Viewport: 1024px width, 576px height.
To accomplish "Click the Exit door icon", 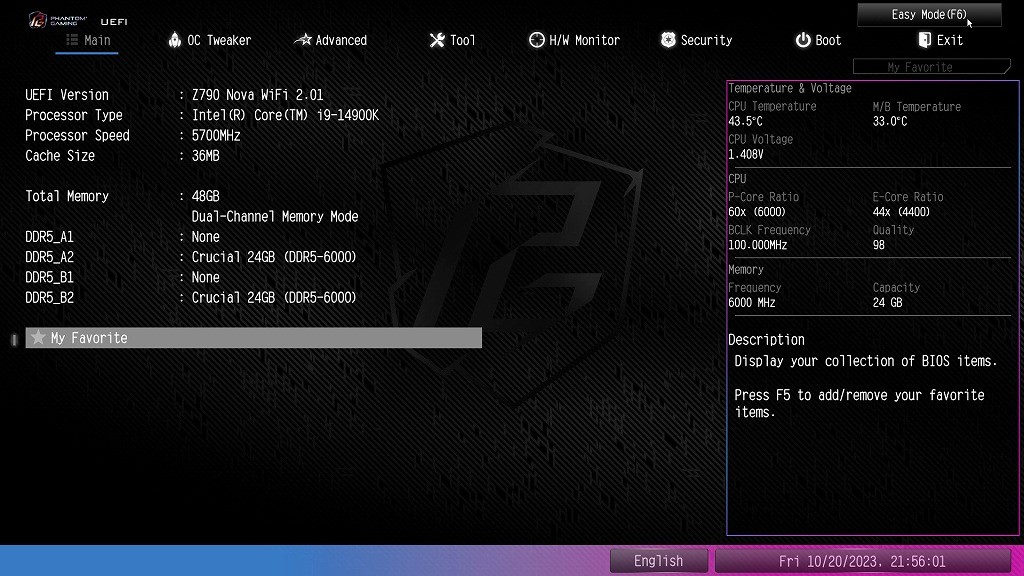I will tap(924, 40).
